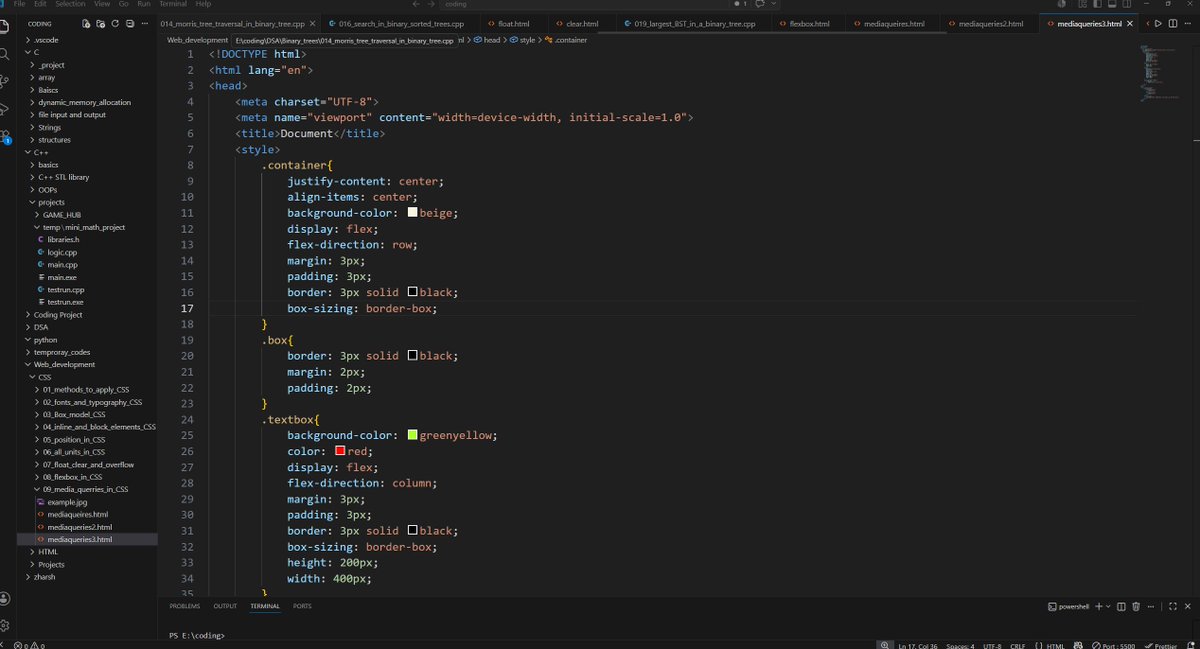
Task: Open terminal panel More Actions ellipsis
Action: (1151, 606)
